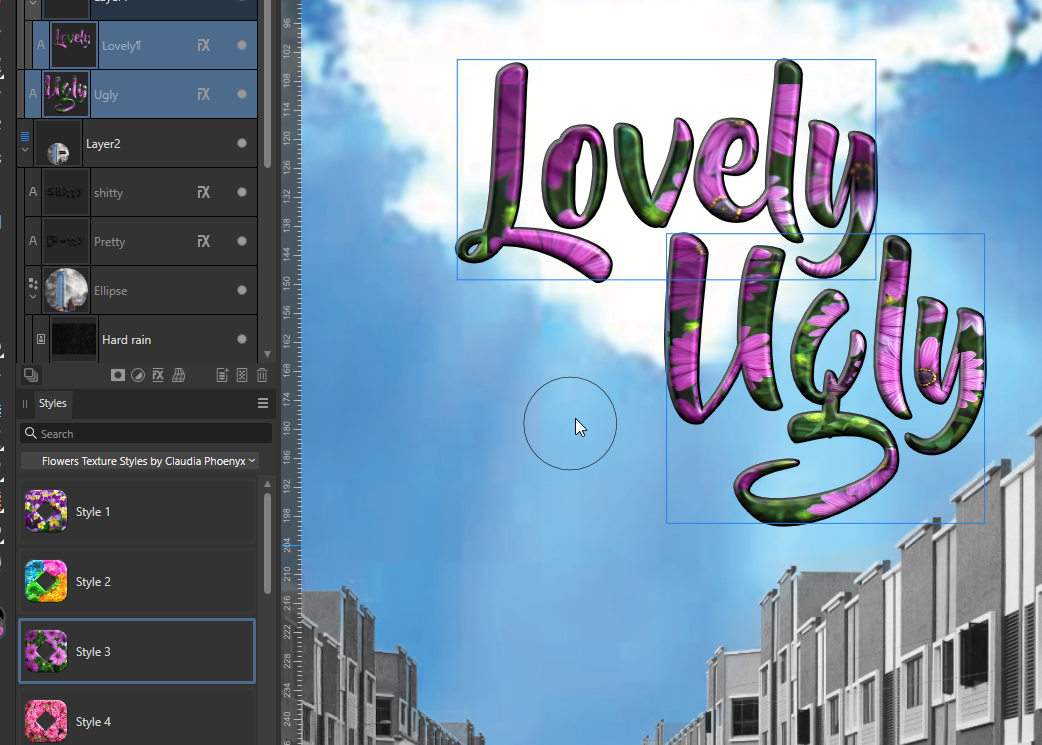Apply Style 1 from the styles list
The width and height of the screenshot is (1042, 745).
pyautogui.click(x=137, y=512)
